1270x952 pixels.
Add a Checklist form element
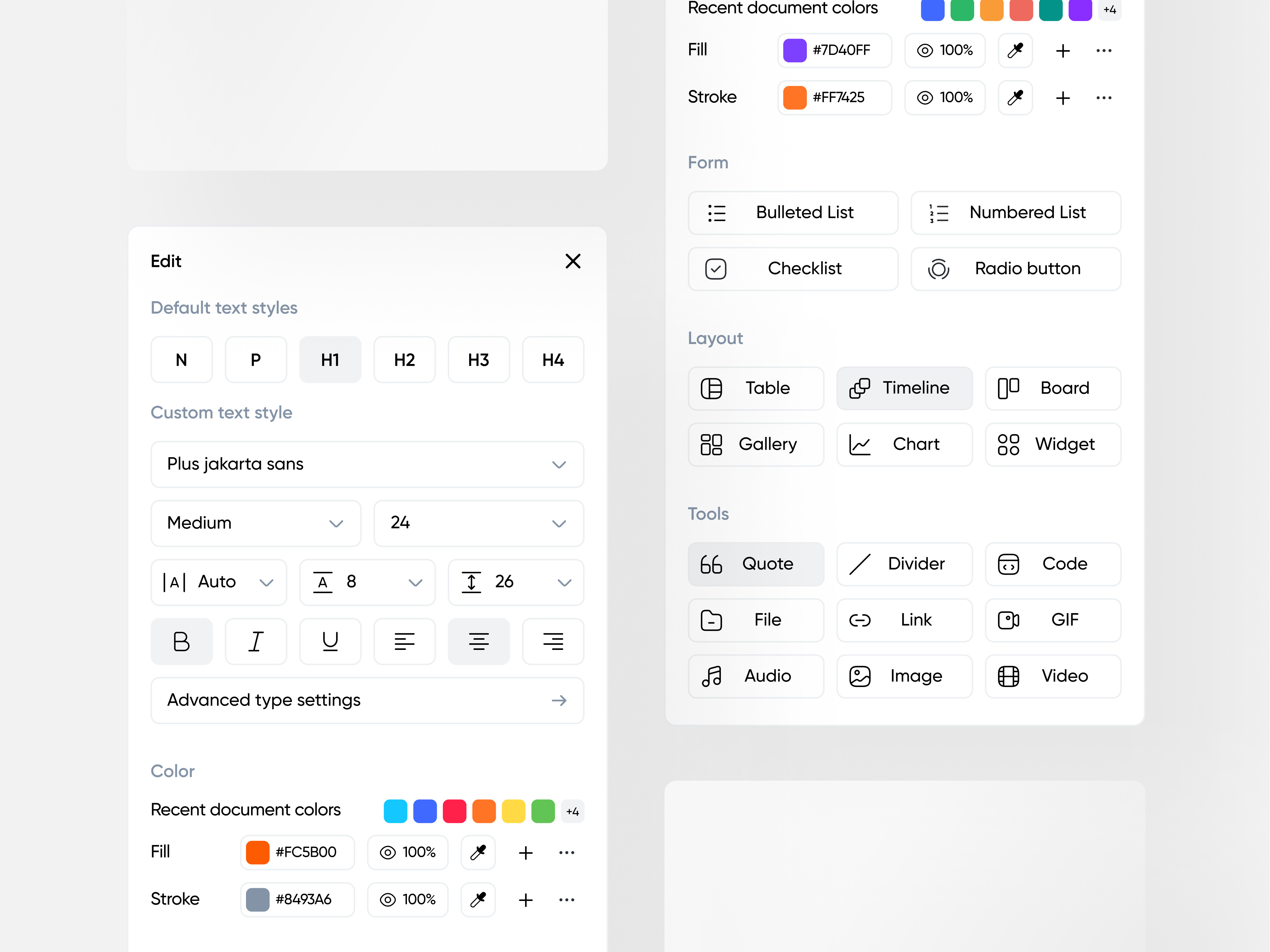pyautogui.click(x=793, y=268)
